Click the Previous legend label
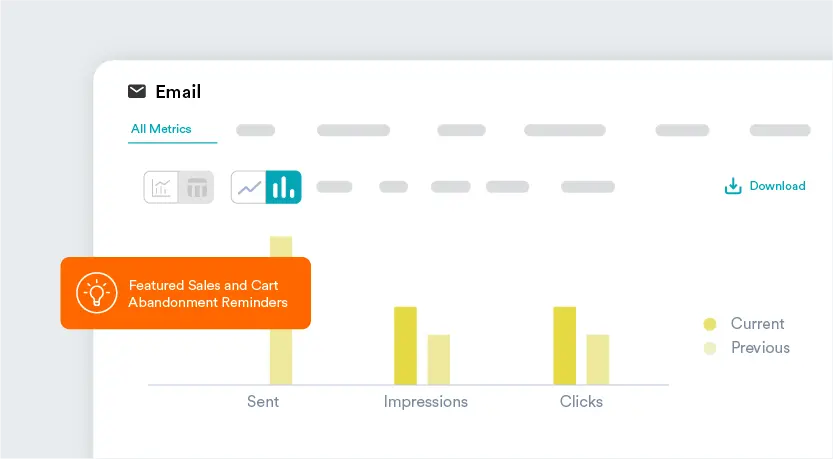This screenshot has height=459, width=833. pyautogui.click(x=760, y=348)
